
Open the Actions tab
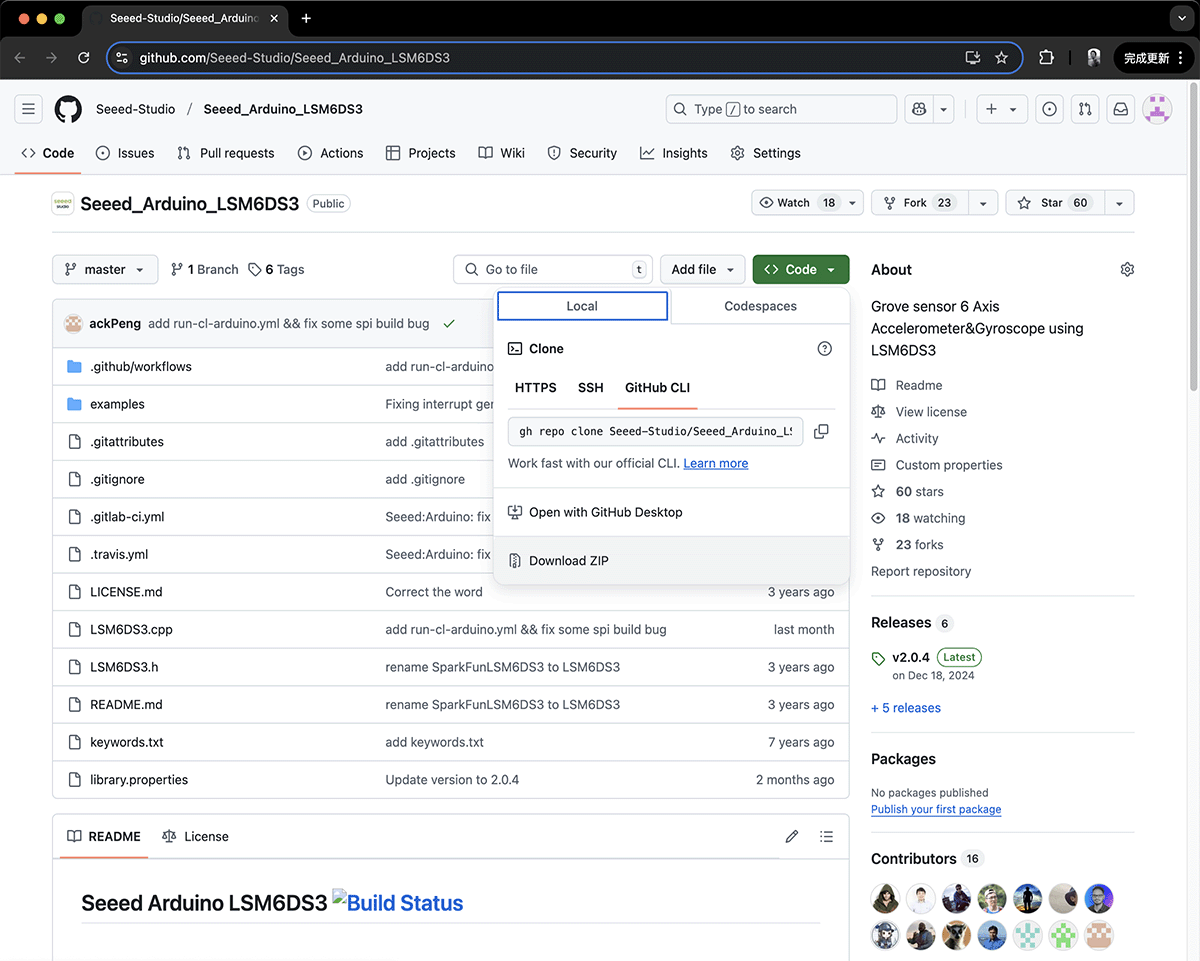[x=330, y=153]
